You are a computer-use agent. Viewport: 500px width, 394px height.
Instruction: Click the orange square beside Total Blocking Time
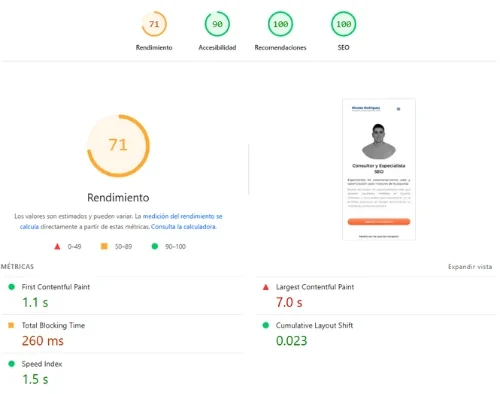[11, 325]
